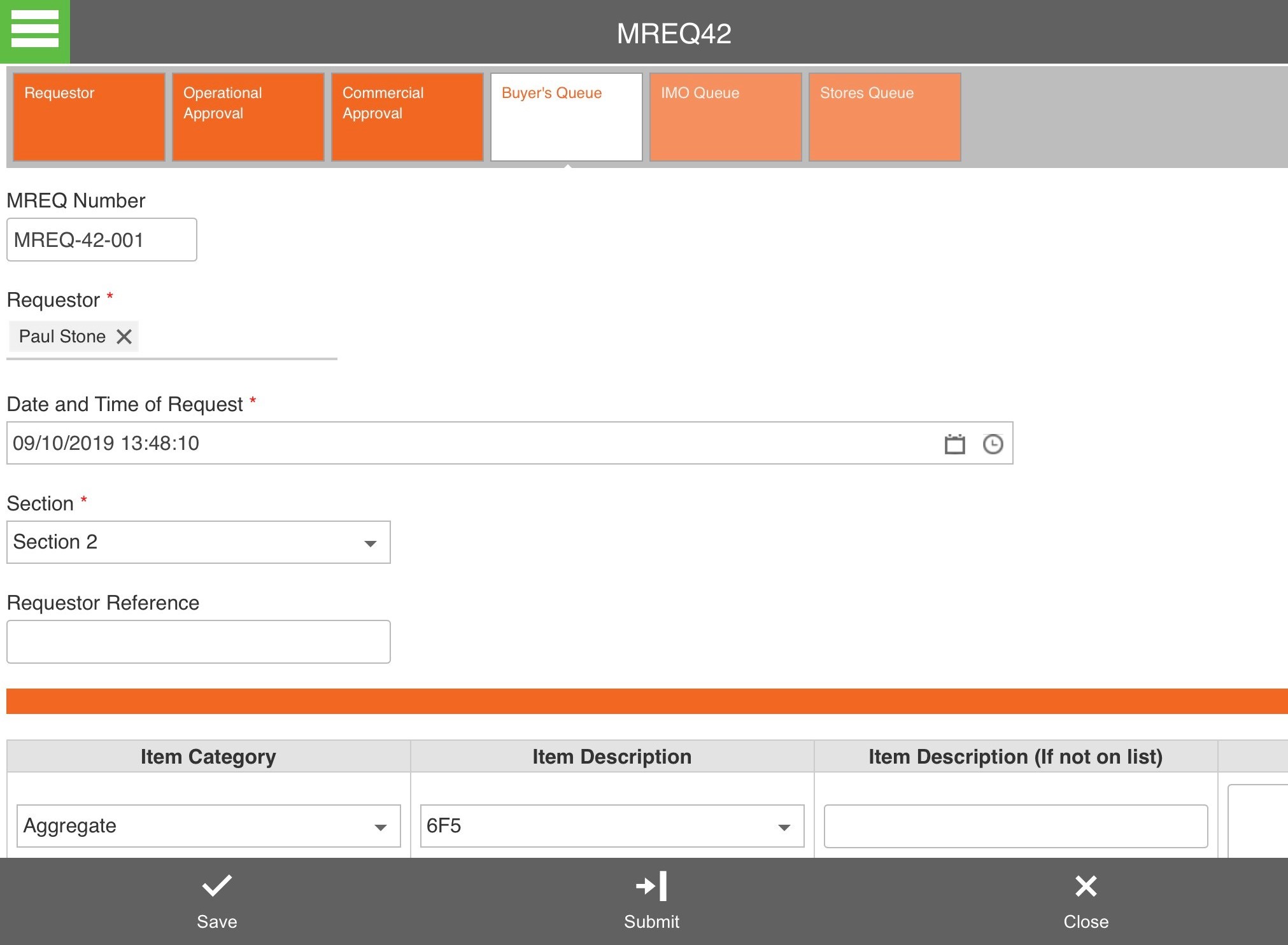Expand the Section dropdown
The image size is (1288, 945).
tap(371, 542)
